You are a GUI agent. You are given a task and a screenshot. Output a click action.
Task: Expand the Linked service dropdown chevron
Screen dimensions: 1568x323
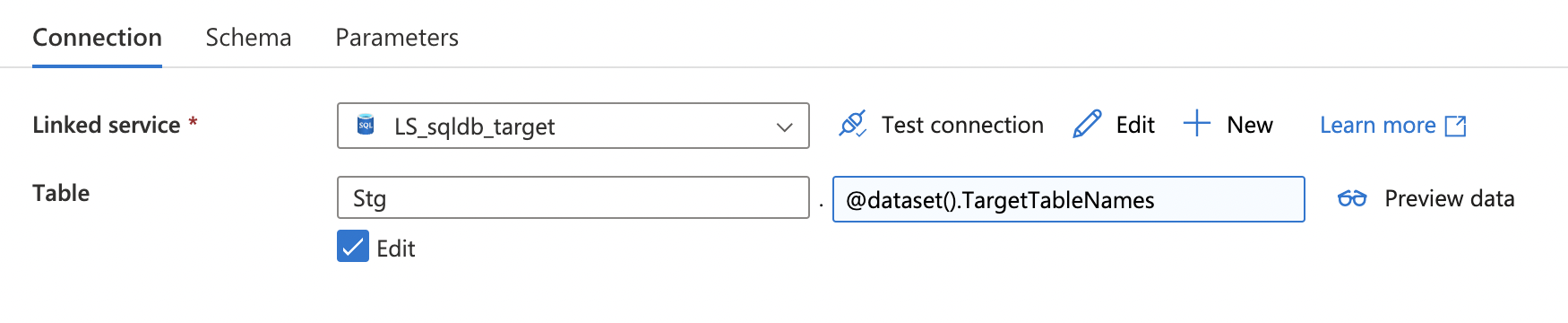(x=785, y=127)
